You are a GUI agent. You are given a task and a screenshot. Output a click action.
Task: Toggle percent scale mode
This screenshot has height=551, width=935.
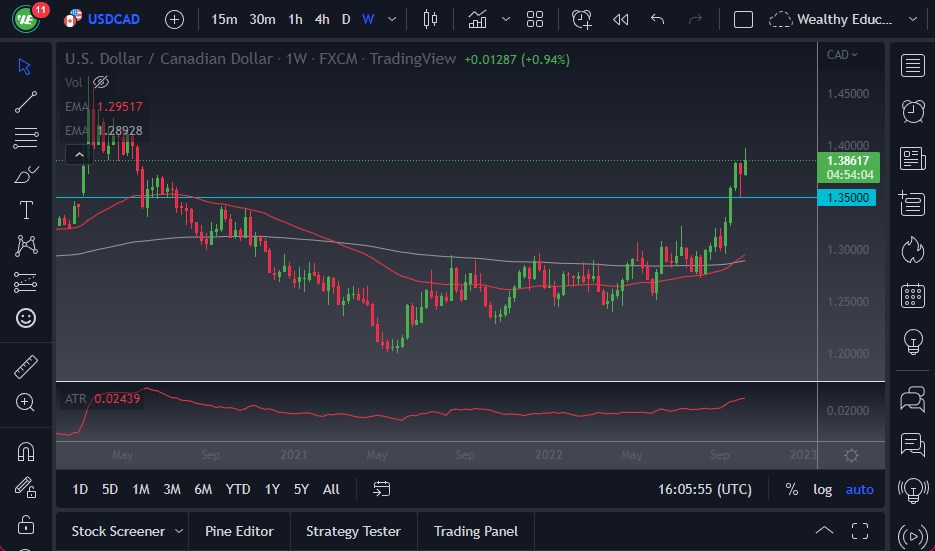click(792, 489)
